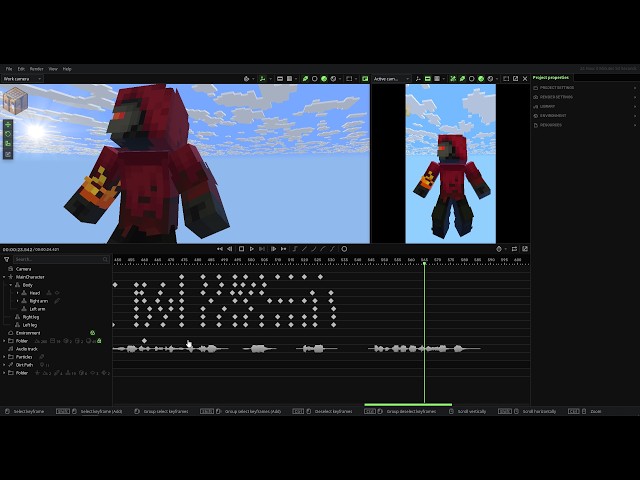Select the move tool in viewport sidebar
640x480 pixels.
pyautogui.click(x=8, y=124)
